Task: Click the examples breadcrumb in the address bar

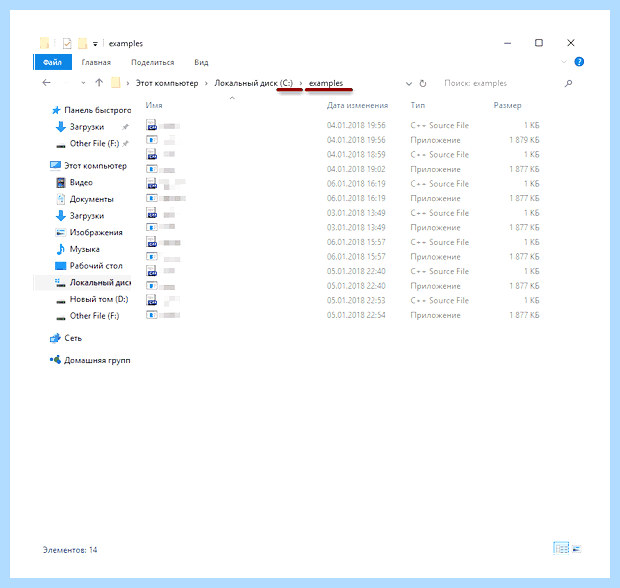Action: tap(326, 83)
